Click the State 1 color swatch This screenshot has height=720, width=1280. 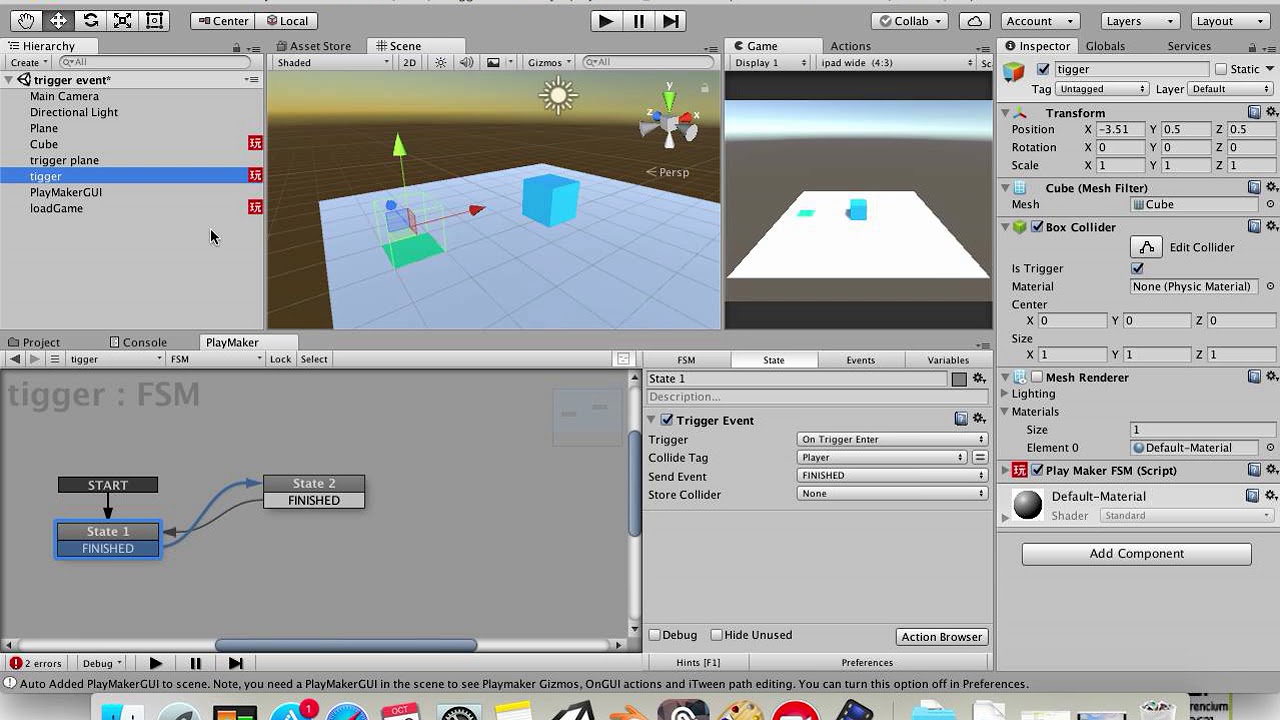coord(959,379)
